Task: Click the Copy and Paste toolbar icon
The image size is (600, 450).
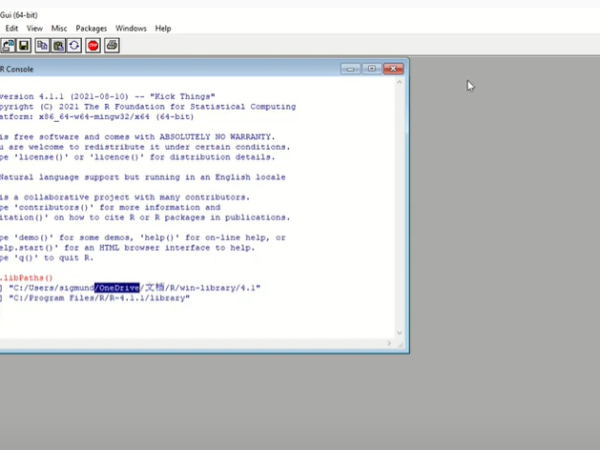Action: (74, 45)
